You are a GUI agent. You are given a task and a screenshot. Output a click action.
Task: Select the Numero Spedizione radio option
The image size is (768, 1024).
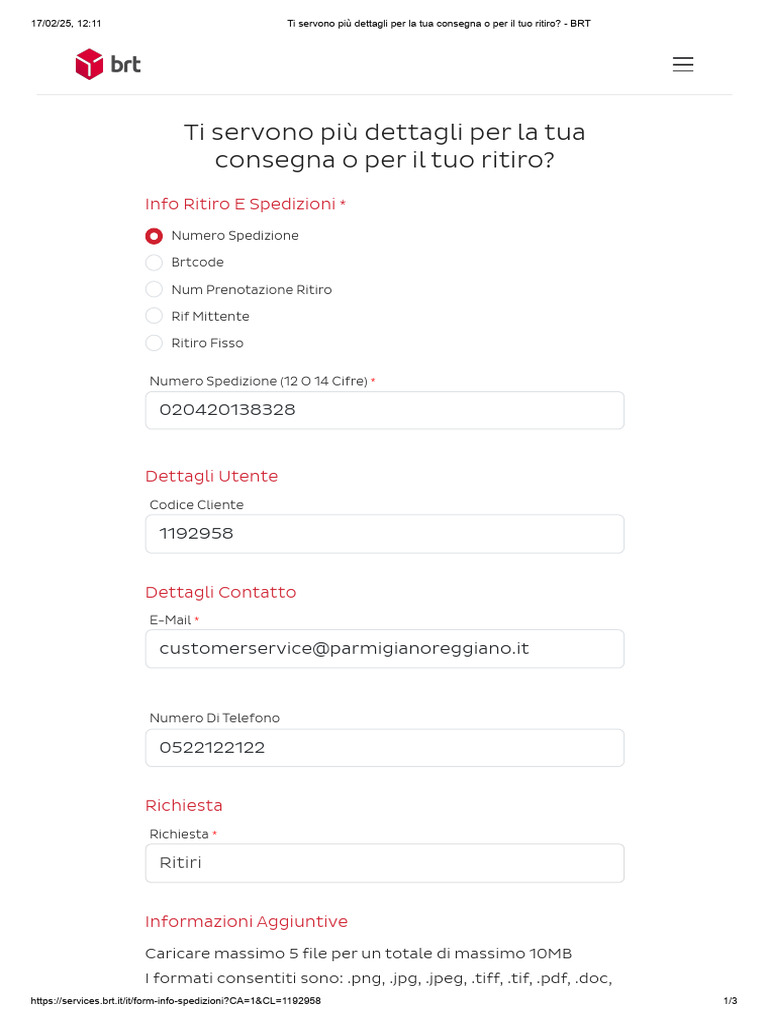[154, 236]
